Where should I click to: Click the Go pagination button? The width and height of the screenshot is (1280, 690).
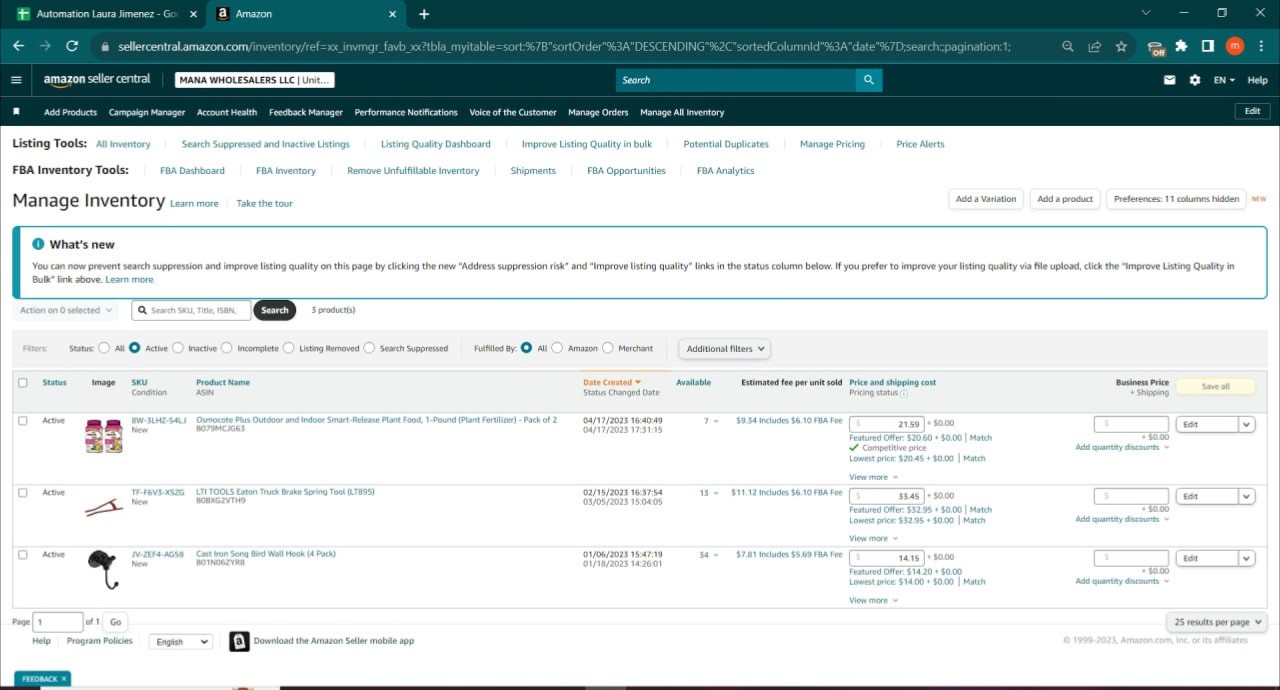pos(115,622)
